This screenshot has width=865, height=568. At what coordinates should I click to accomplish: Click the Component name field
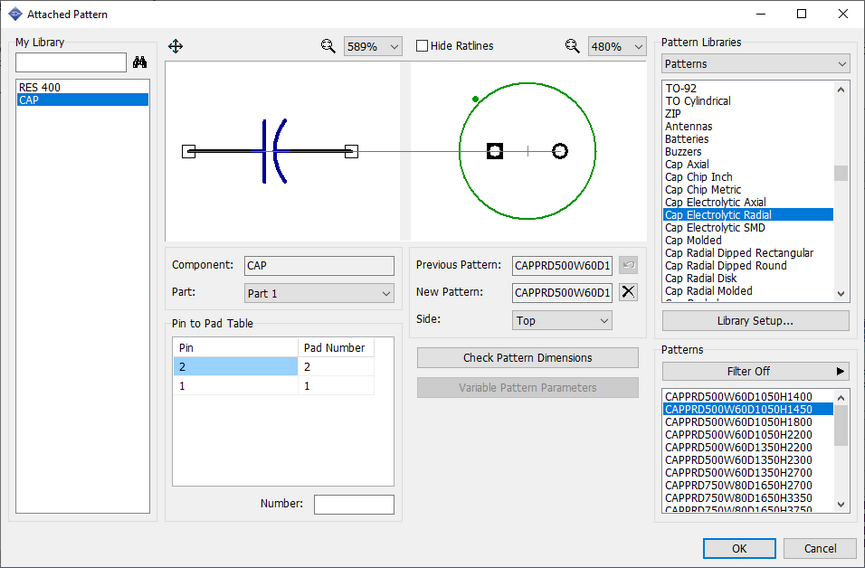(x=319, y=266)
